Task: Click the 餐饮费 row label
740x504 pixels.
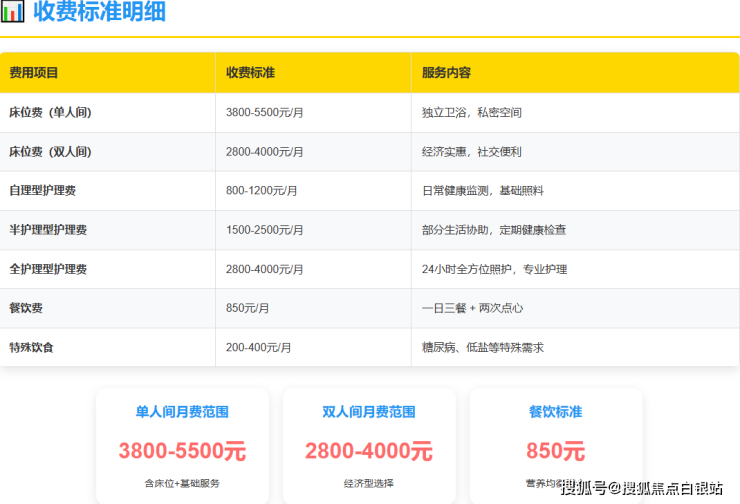Action: click(x=26, y=308)
